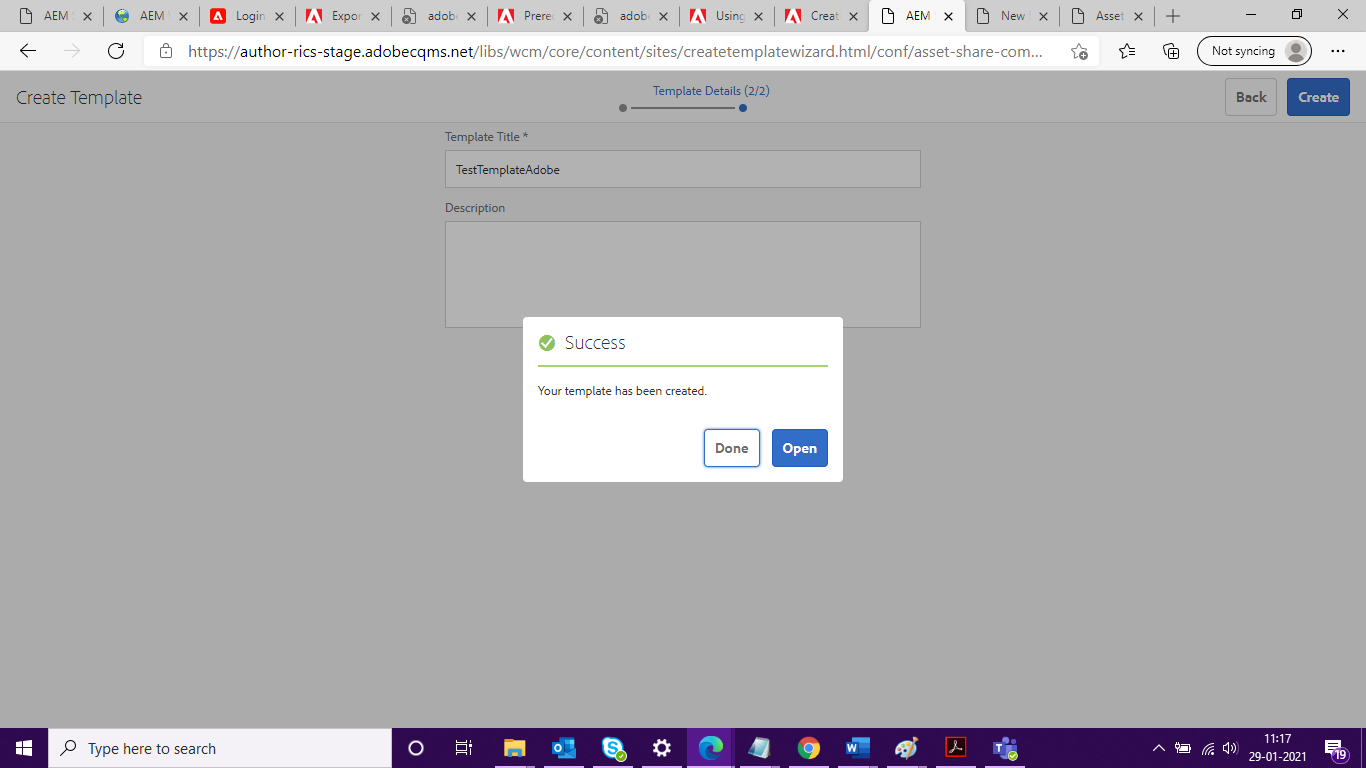Click Open in the Success dialog
1366x768 pixels.
coord(799,448)
